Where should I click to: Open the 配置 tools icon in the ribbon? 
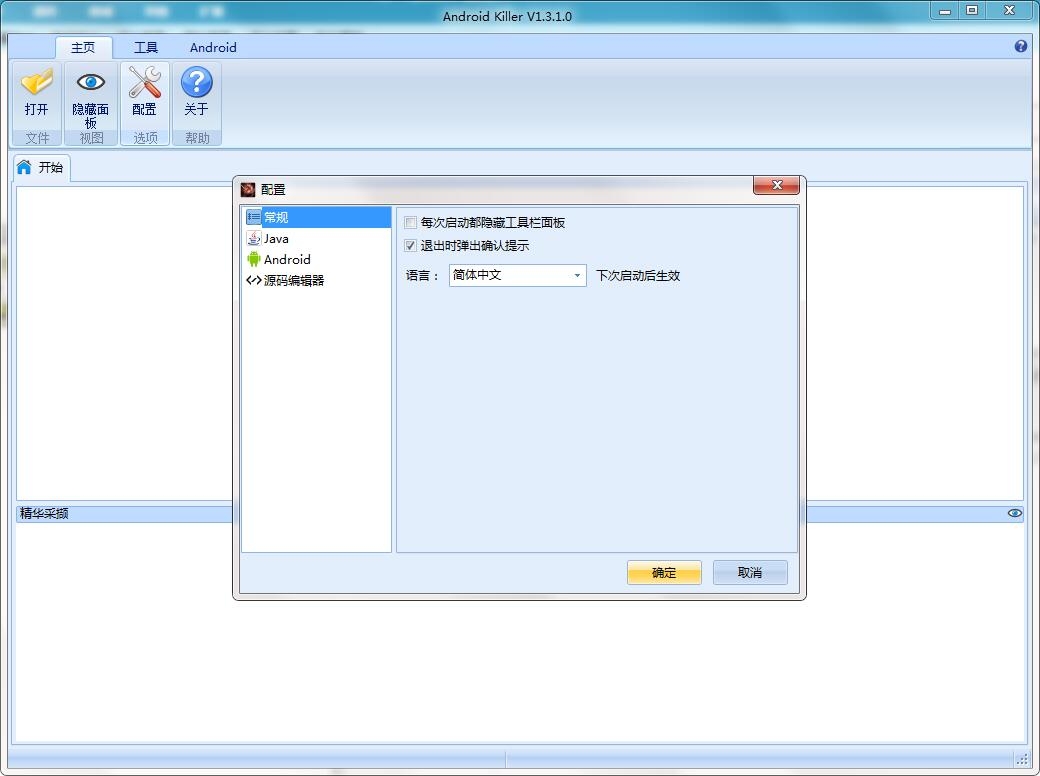coord(145,82)
